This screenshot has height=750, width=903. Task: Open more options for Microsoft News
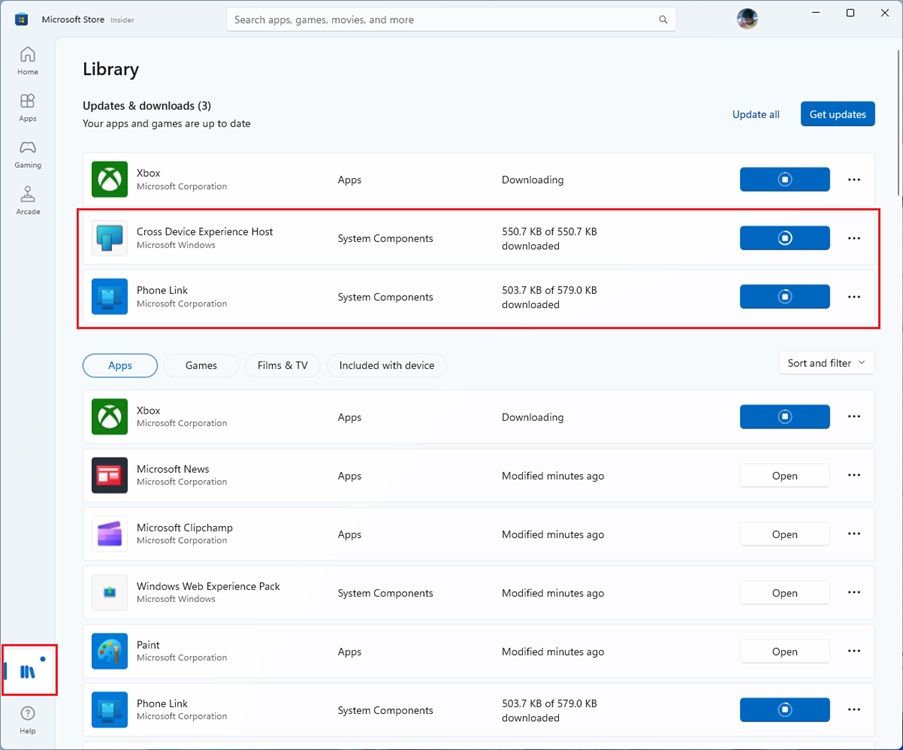[854, 476]
